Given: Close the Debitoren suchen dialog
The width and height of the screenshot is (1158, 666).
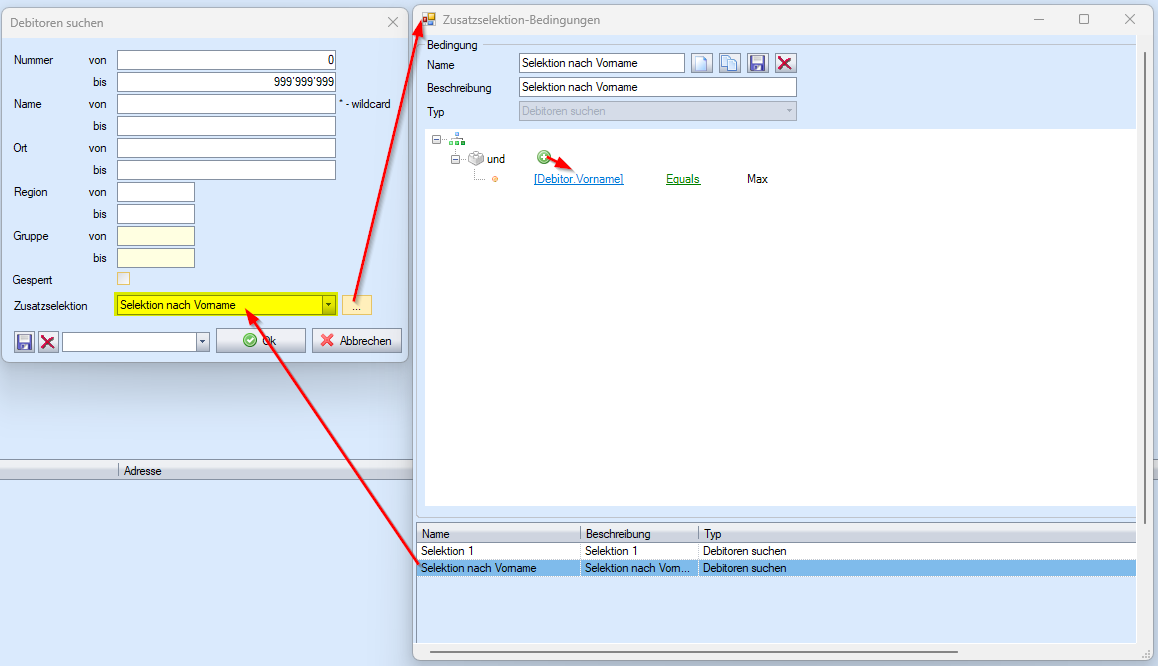Looking at the screenshot, I should [x=393, y=22].
